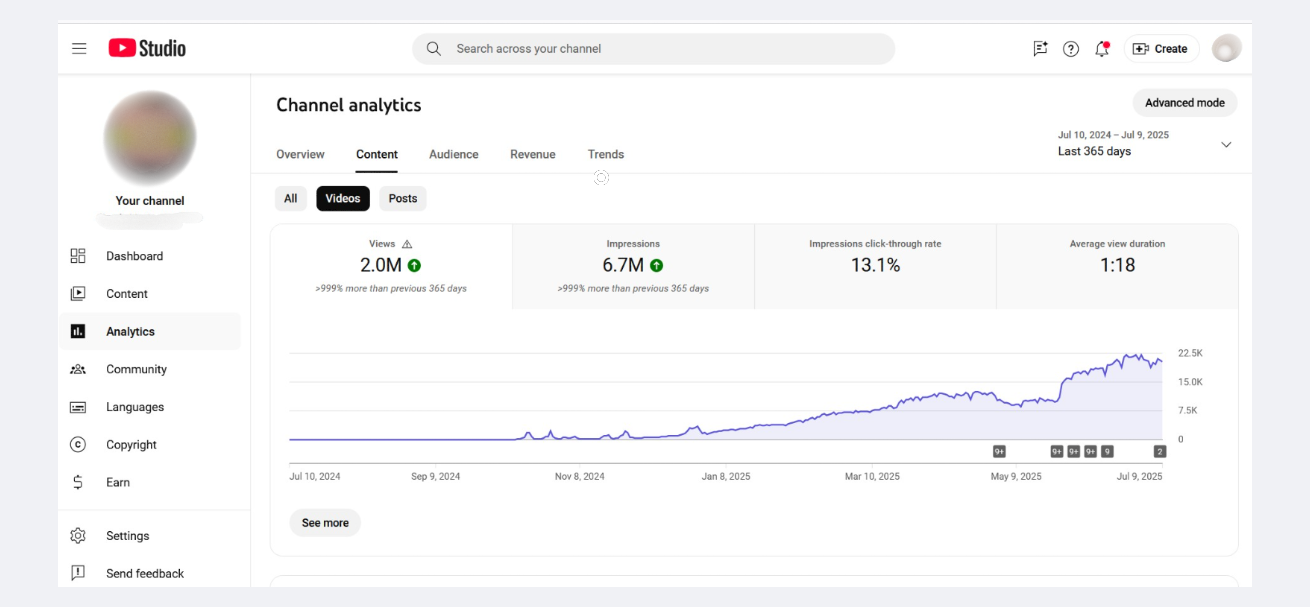Viewport: 1310px width, 607px height.
Task: Click the chart marker labeled 2
Action: [x=1160, y=451]
